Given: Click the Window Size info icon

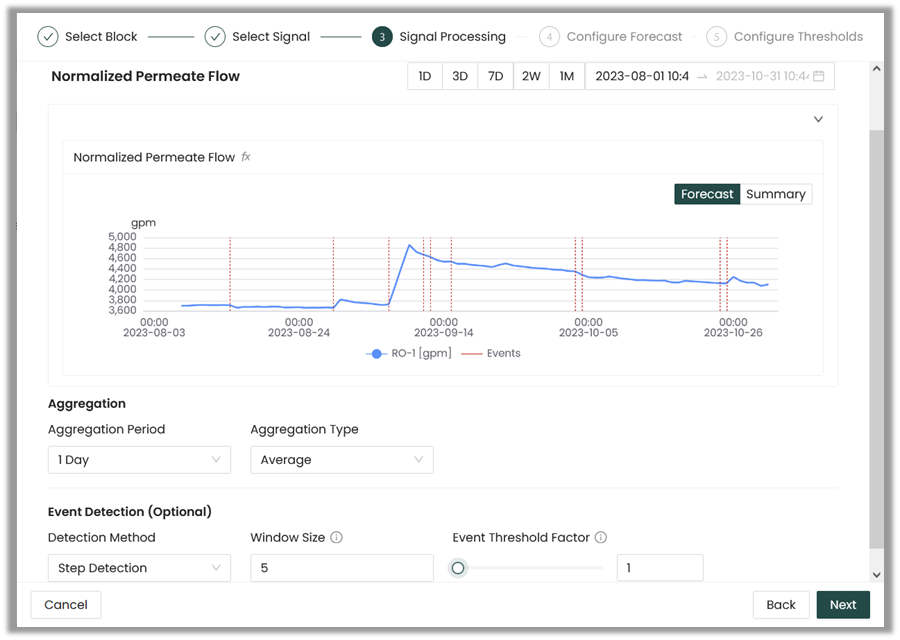Looking at the screenshot, I should point(336,538).
